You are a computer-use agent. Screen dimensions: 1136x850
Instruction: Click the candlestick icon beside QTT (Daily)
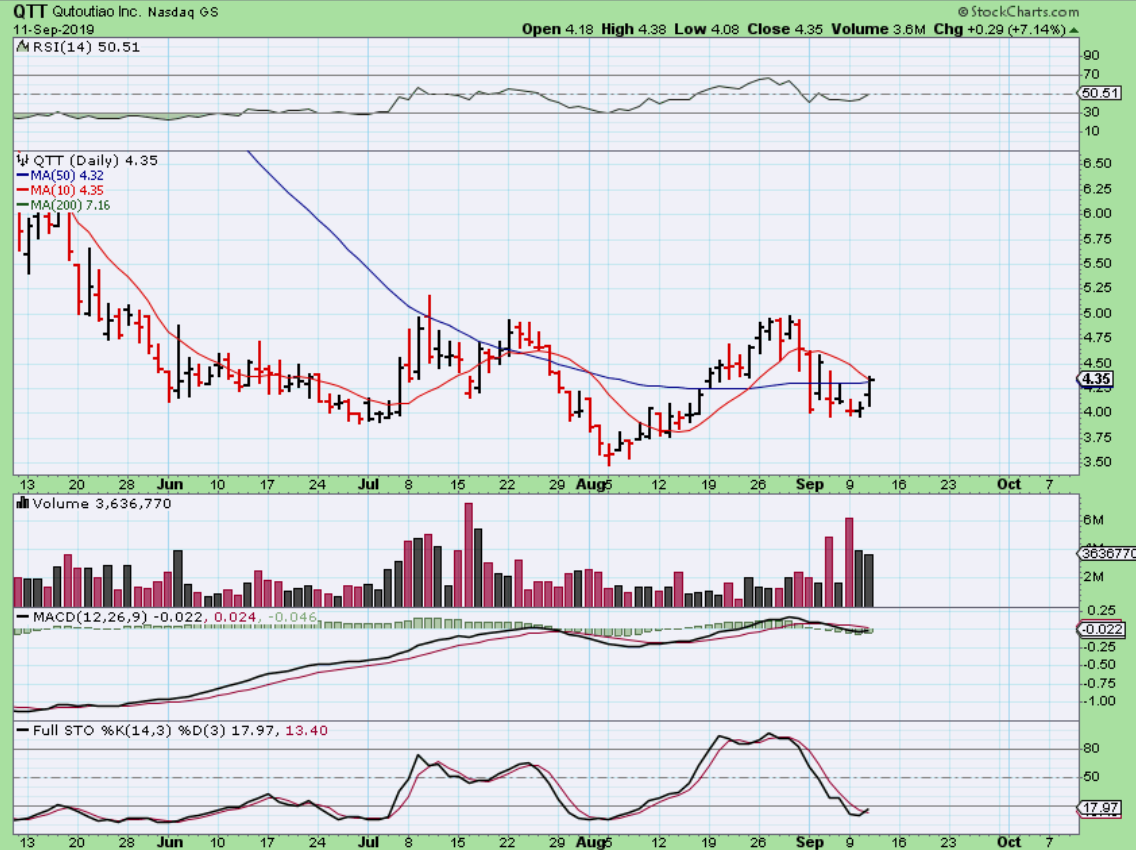[x=23, y=160]
